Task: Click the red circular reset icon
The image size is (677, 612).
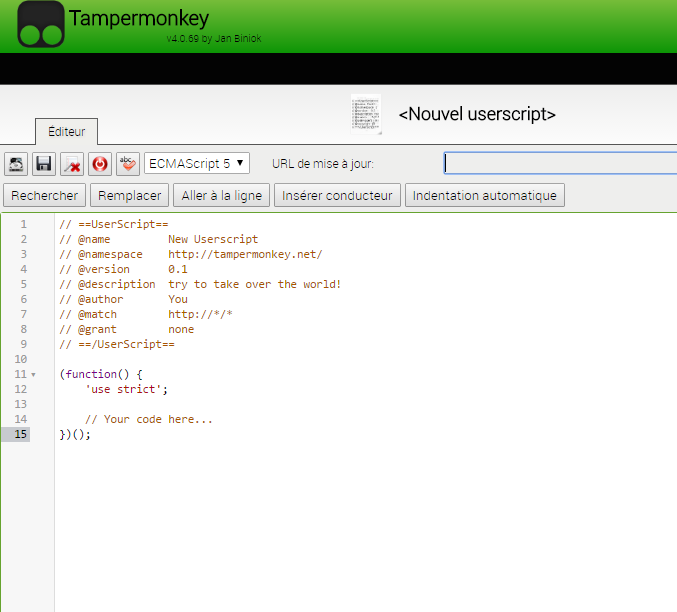Action: pyautogui.click(x=100, y=163)
